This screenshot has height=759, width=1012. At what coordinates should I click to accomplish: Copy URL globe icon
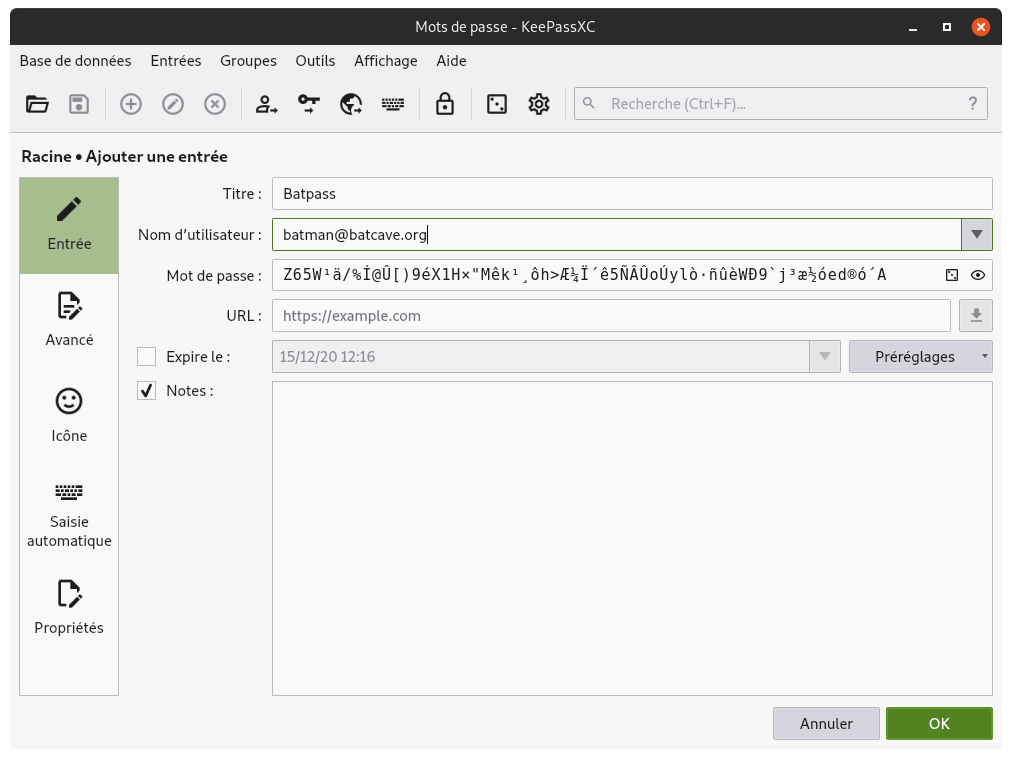click(351, 104)
